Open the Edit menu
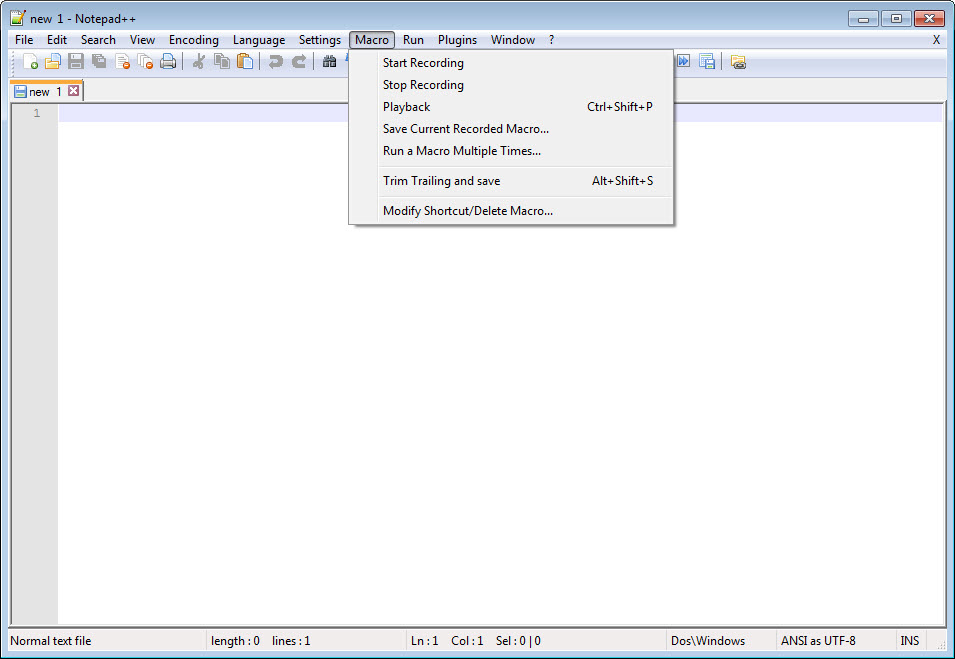955x659 pixels. [57, 40]
